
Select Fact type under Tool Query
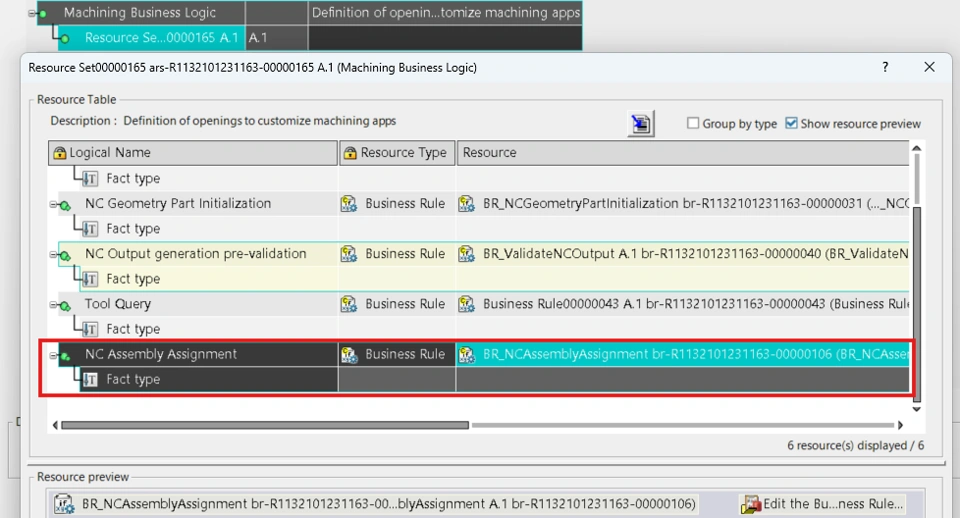(133, 329)
